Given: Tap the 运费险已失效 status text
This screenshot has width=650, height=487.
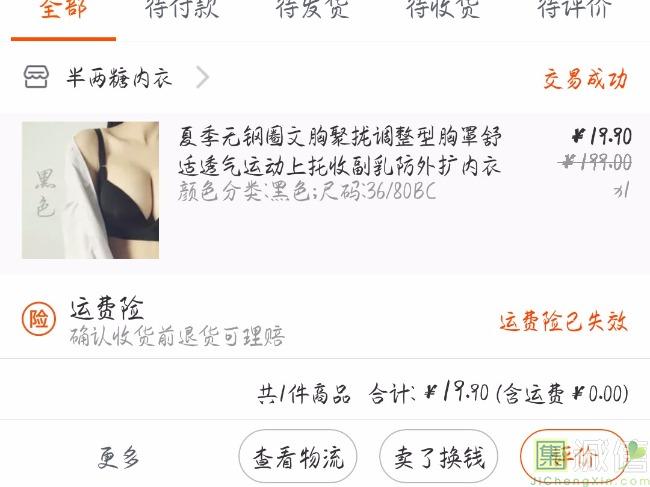Looking at the screenshot, I should tap(564, 321).
